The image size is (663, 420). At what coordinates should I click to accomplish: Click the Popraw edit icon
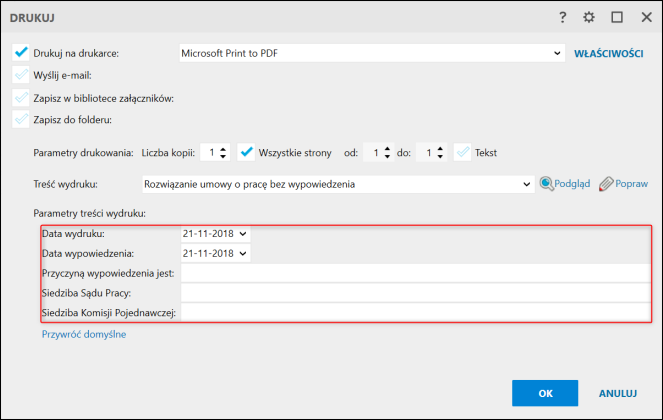606,184
